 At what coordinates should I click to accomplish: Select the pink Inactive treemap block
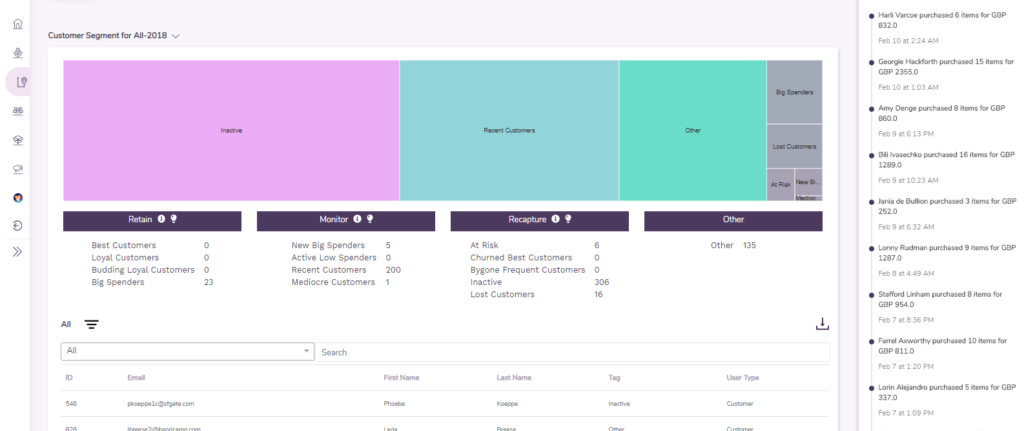click(x=231, y=130)
